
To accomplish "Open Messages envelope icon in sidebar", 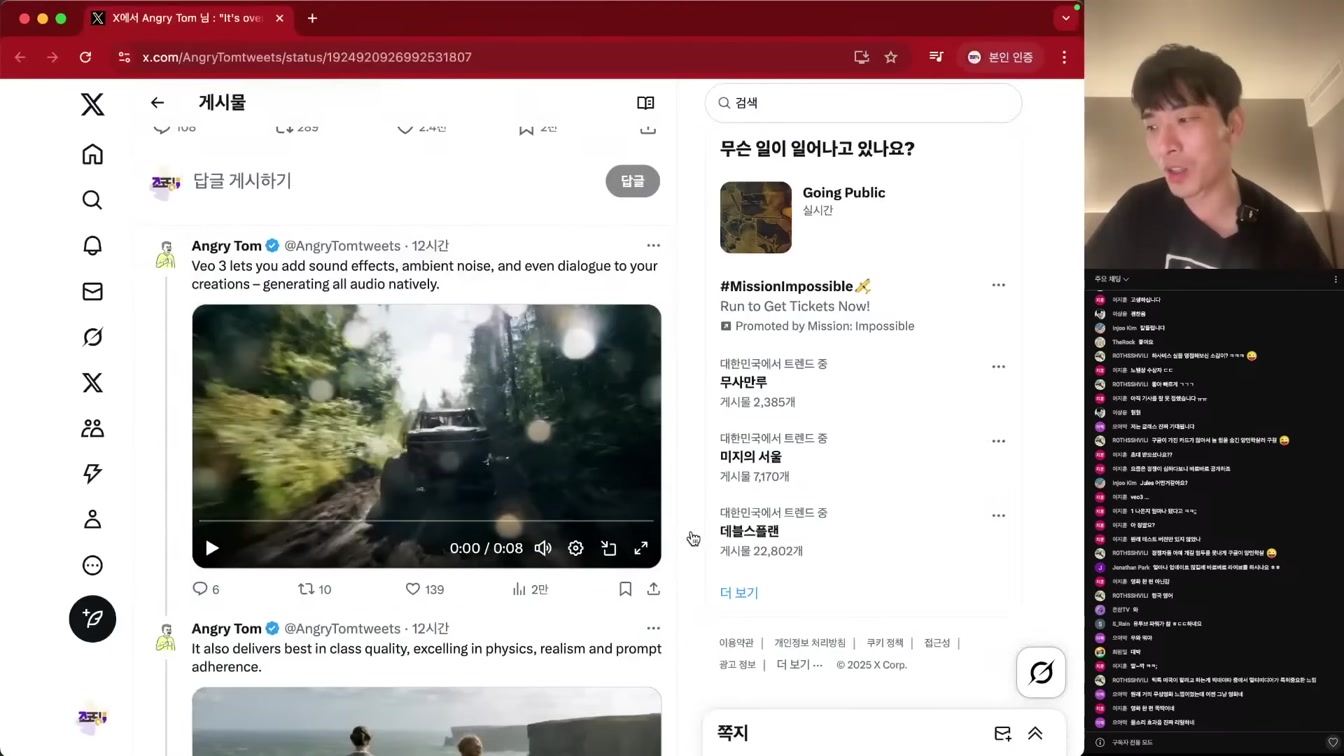I will click(x=92, y=291).
